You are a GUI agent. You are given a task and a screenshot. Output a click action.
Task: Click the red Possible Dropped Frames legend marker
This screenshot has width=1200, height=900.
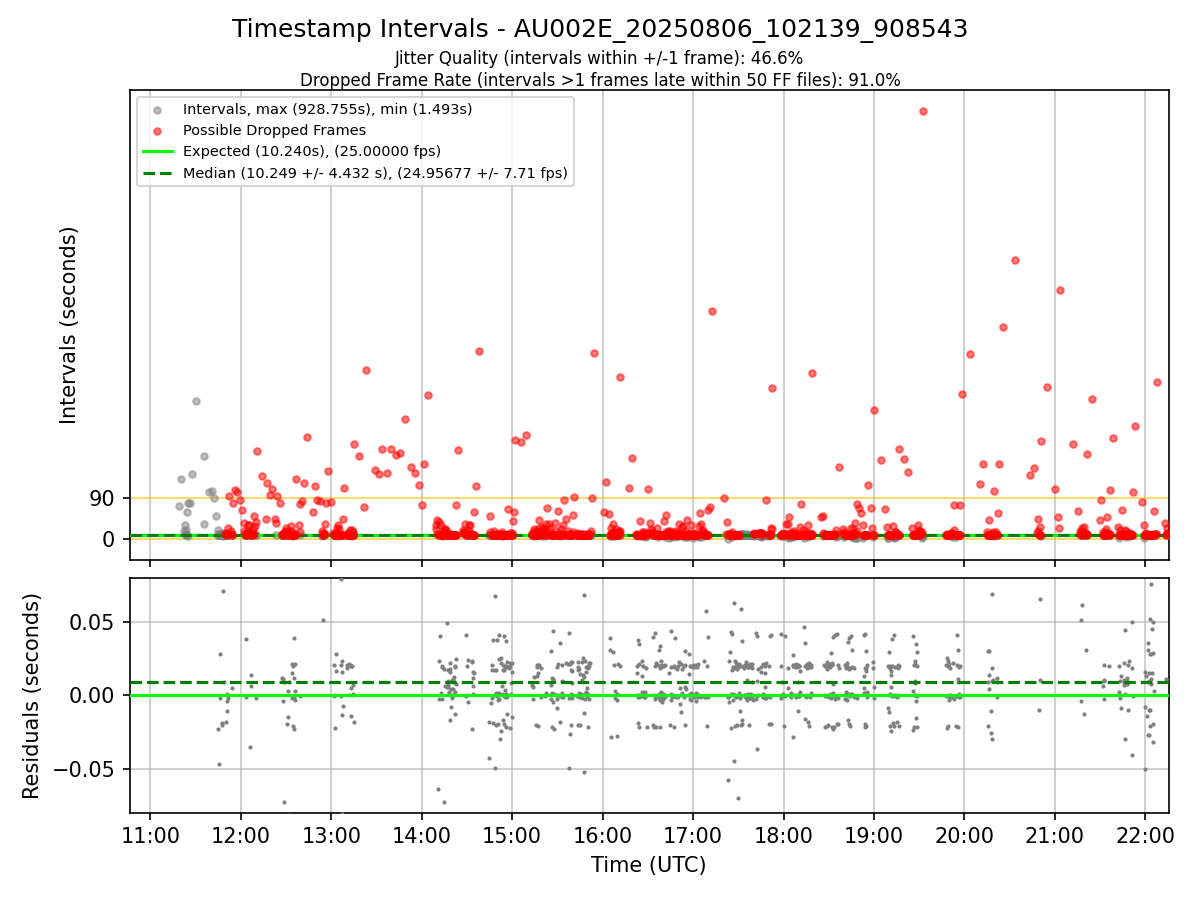156,130
